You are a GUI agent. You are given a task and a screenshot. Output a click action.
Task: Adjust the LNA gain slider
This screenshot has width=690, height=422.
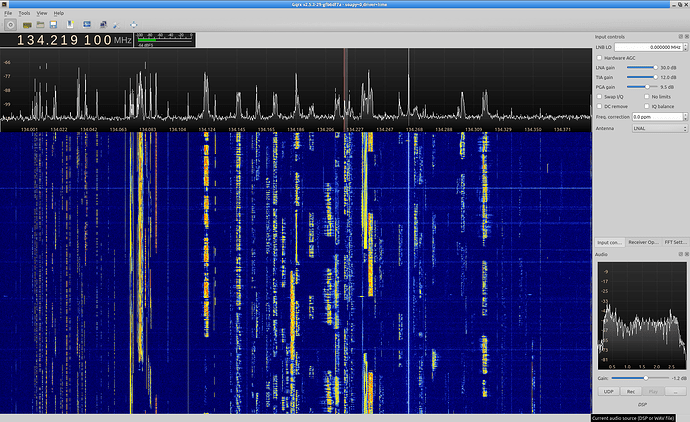click(642, 67)
